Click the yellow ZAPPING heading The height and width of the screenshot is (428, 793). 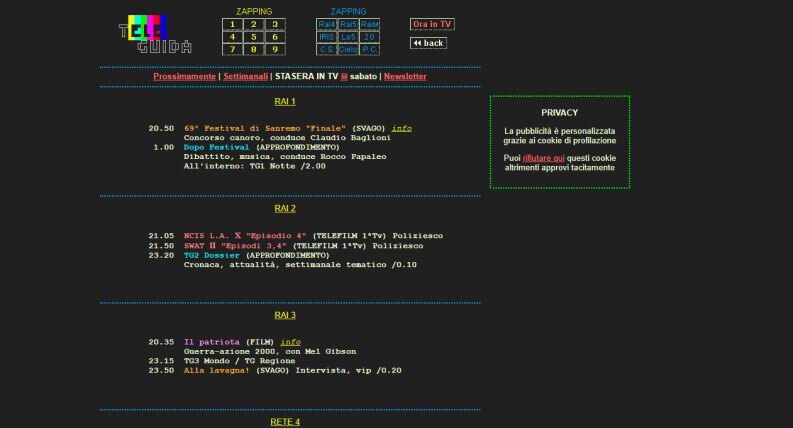(254, 12)
